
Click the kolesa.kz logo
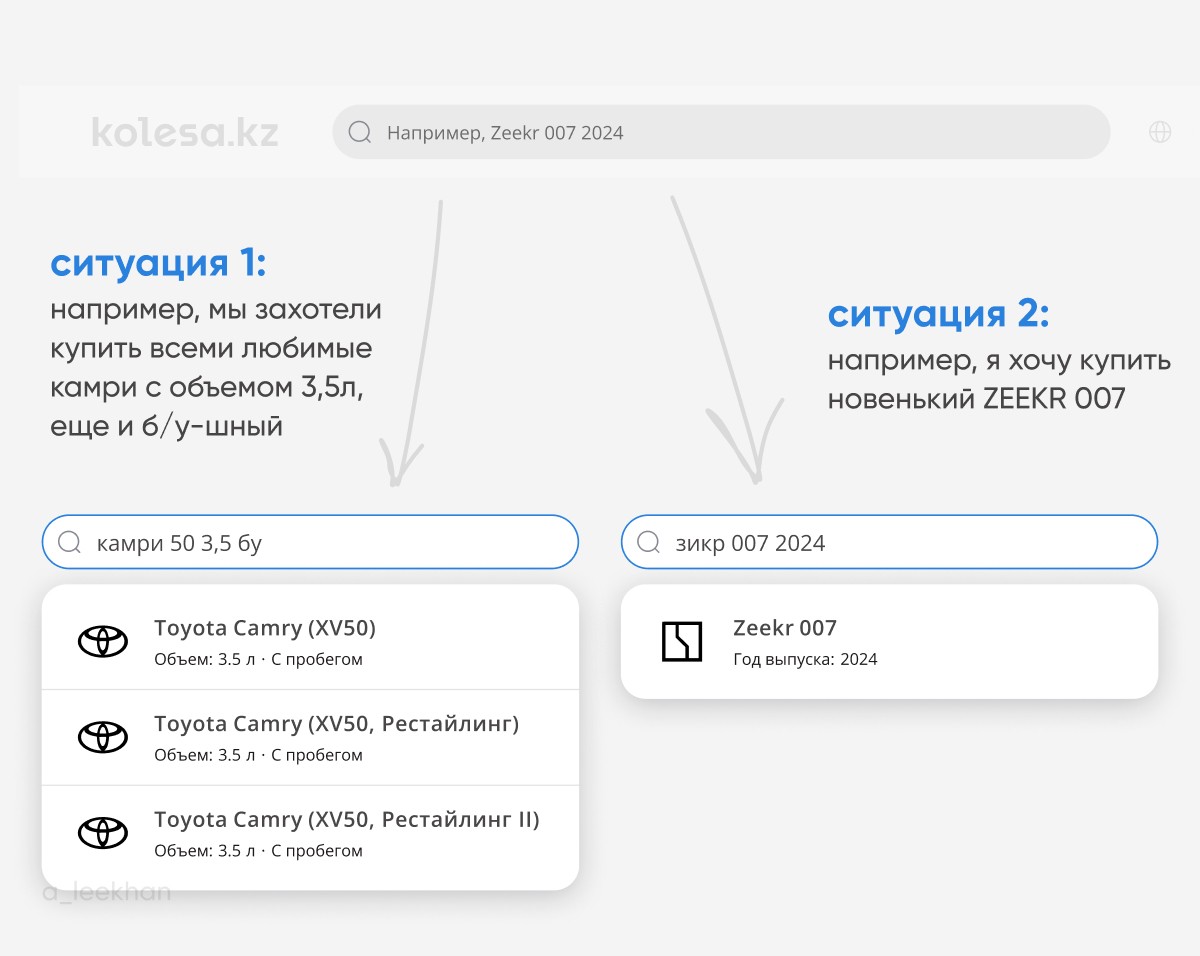pos(185,132)
